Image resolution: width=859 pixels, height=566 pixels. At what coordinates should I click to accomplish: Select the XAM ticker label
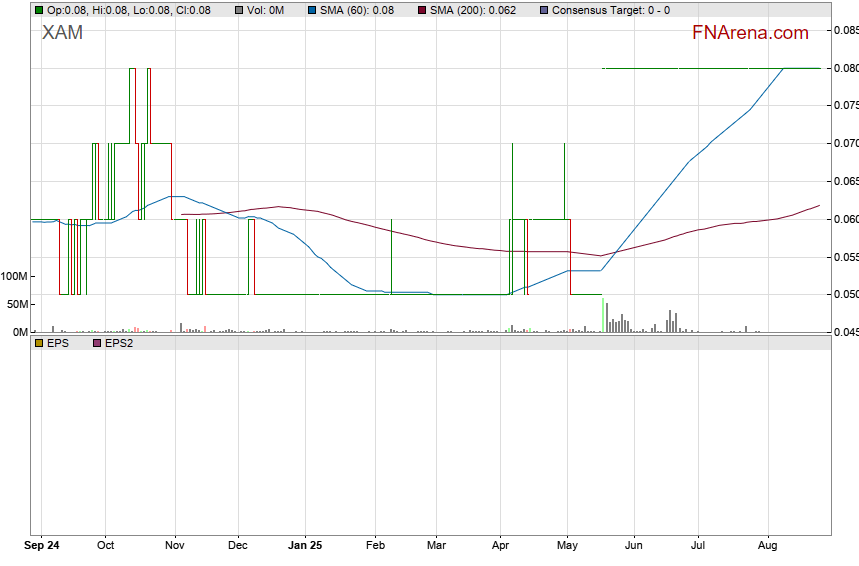coord(62,33)
